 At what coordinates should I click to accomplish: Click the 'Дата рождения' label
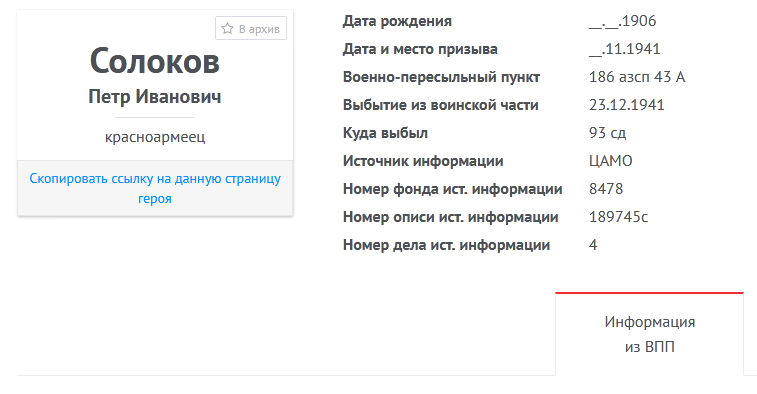click(397, 21)
